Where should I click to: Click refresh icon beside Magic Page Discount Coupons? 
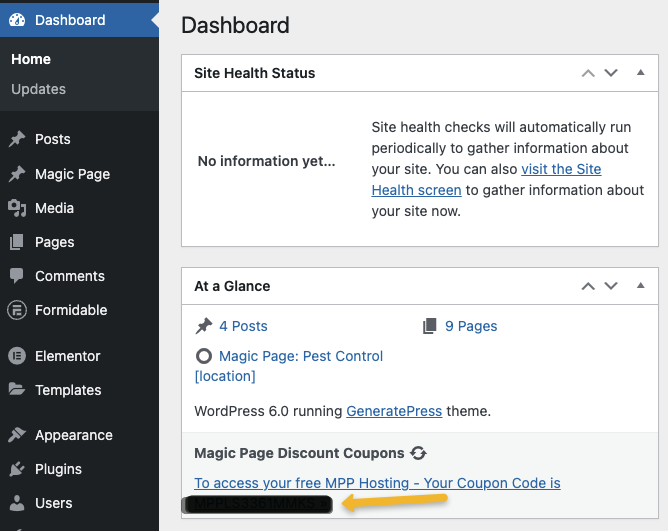tap(418, 453)
